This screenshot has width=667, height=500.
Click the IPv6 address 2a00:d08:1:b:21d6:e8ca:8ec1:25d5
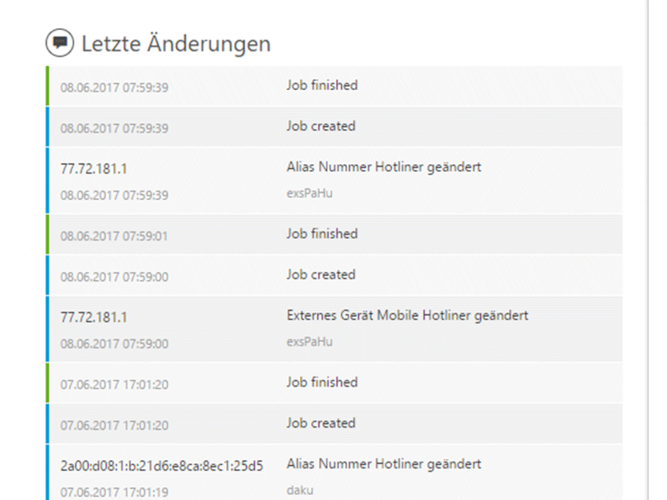click(162, 466)
